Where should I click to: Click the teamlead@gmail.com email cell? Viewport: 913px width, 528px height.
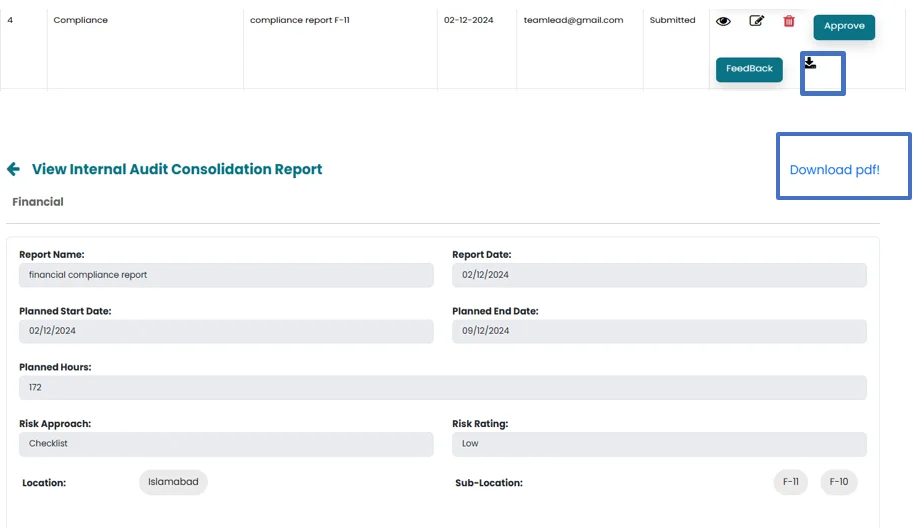pyautogui.click(x=573, y=20)
